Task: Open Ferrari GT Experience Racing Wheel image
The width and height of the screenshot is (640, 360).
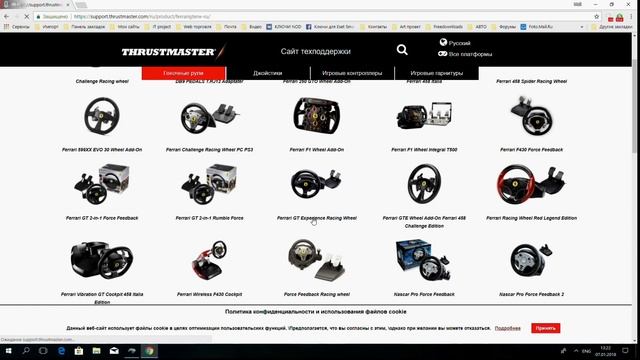Action: [317, 183]
